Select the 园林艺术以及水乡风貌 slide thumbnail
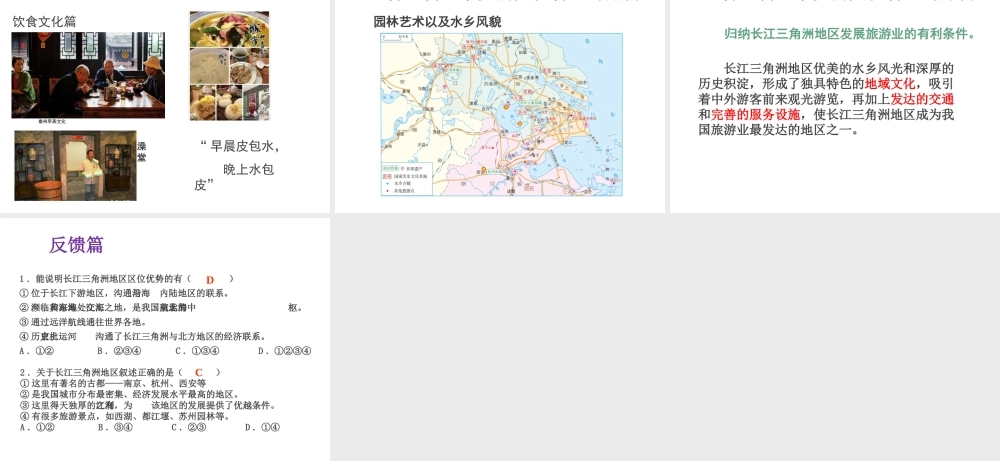1000x461 pixels. click(x=499, y=106)
